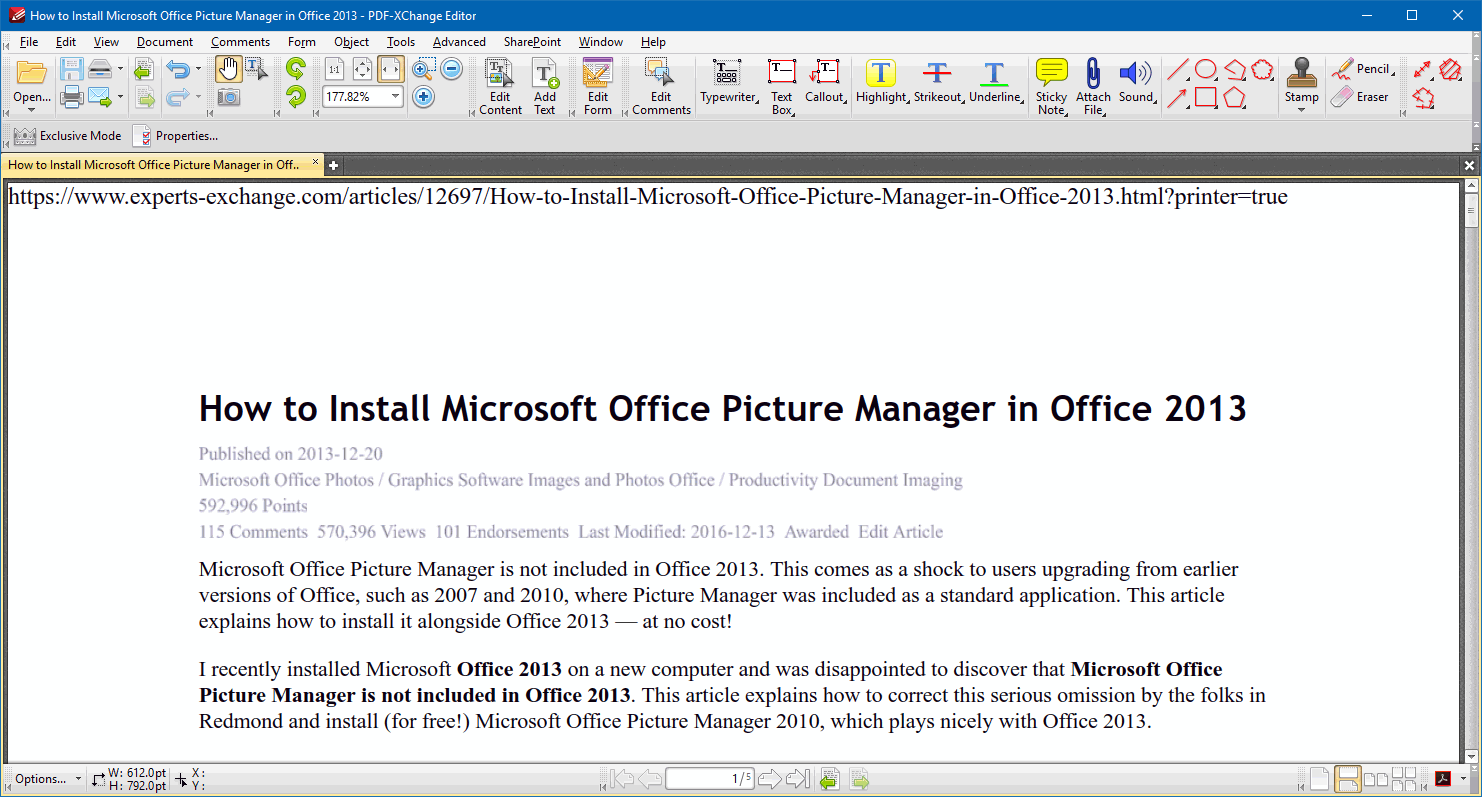Click the rotate counter-clockwise icon
1482x797 pixels.
click(x=295, y=69)
